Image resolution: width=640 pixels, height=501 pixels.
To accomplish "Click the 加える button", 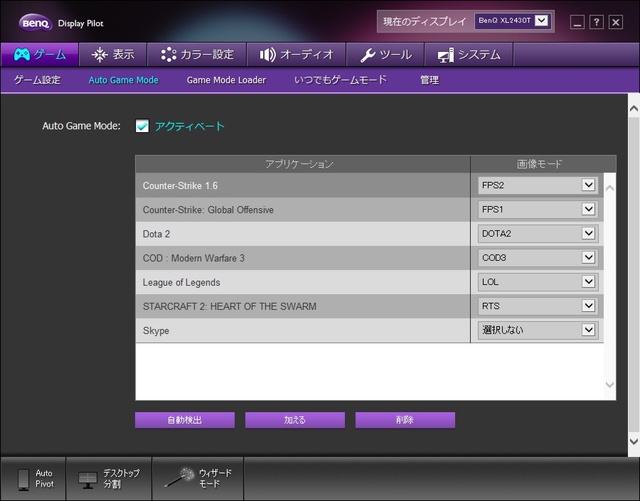I will [x=295, y=420].
